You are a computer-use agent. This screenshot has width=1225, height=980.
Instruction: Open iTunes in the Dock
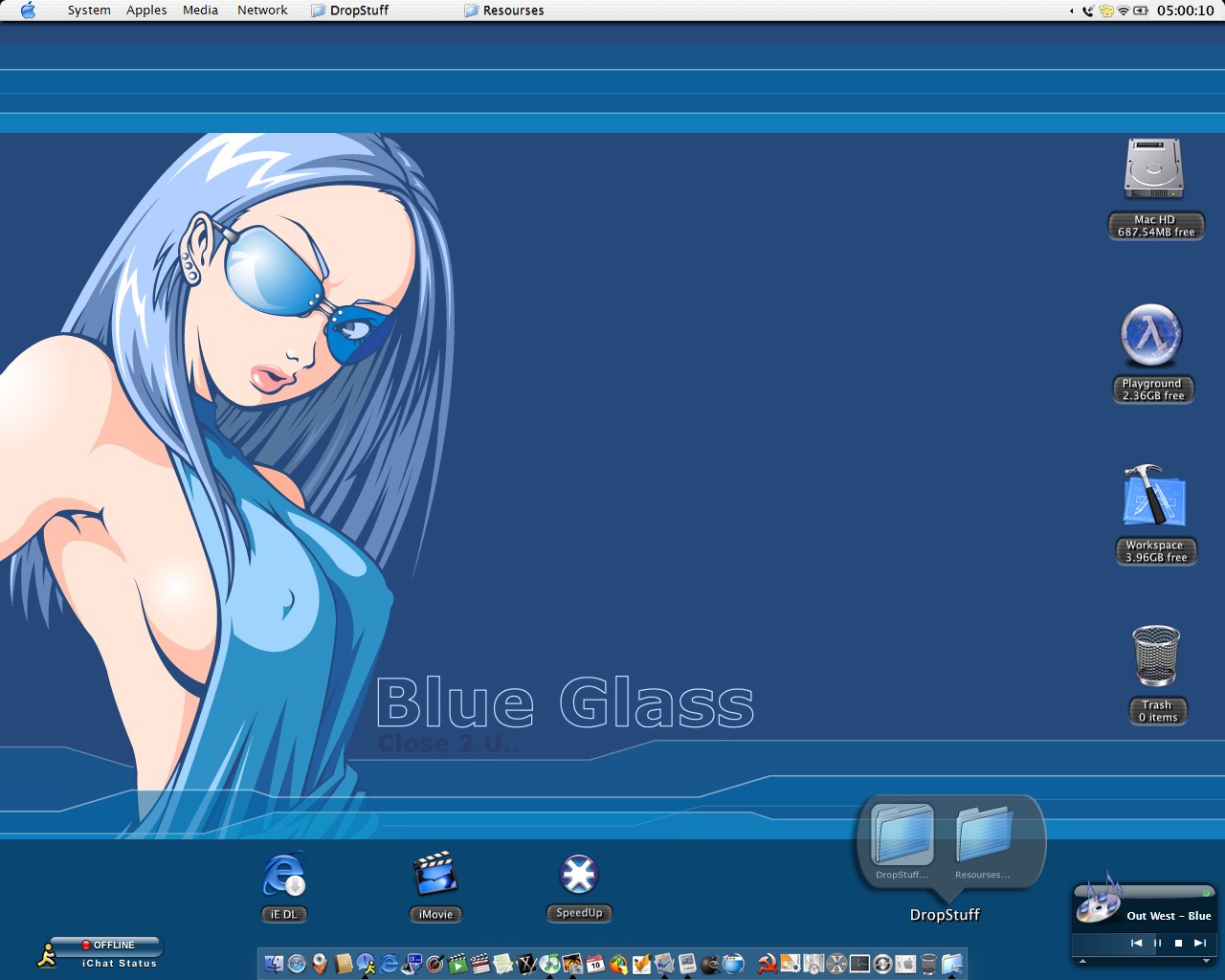[549, 964]
